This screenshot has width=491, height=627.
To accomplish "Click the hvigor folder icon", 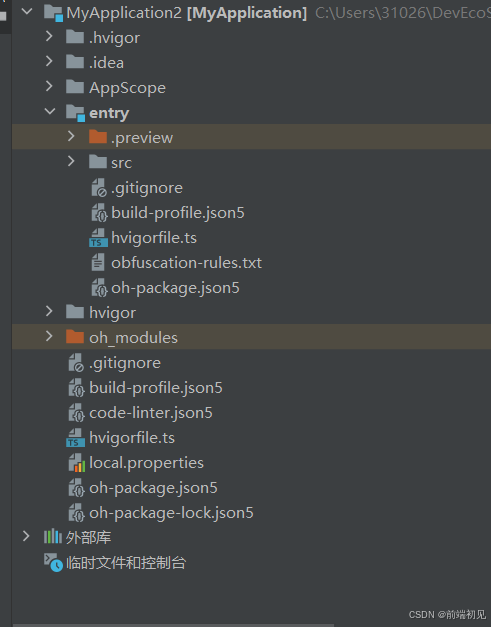I will click(x=75, y=312).
